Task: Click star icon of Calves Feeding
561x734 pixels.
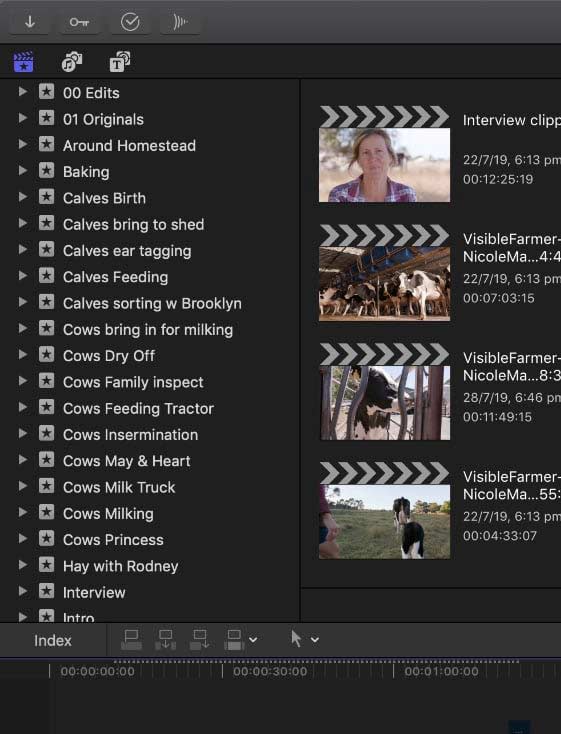Action: coord(46,276)
